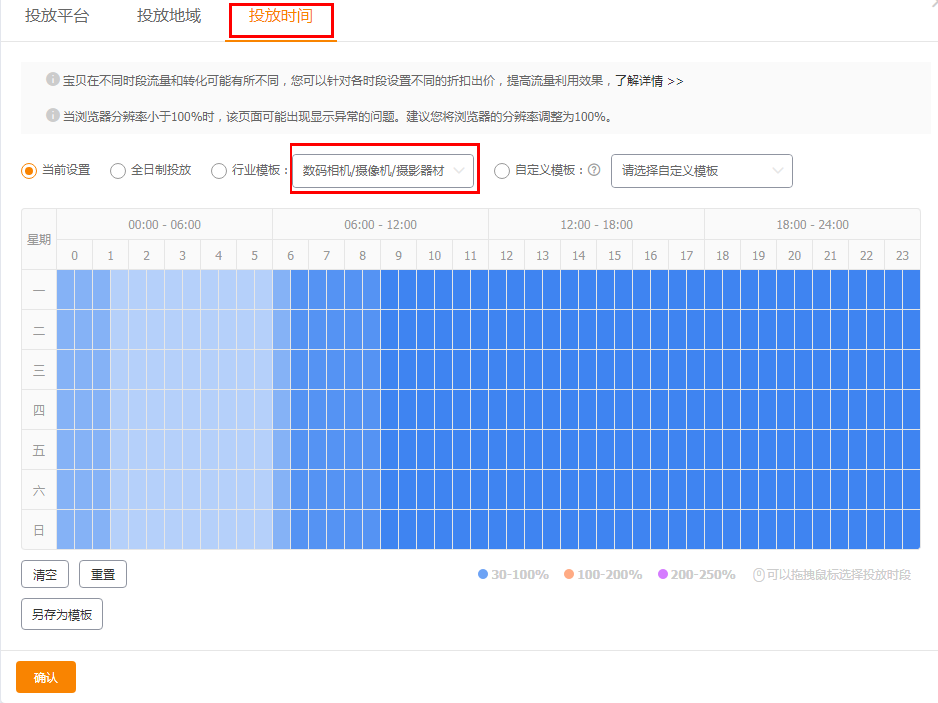Click the help question mark next to 自定义模板
Screen dimensions: 938x703
[x=594, y=171]
